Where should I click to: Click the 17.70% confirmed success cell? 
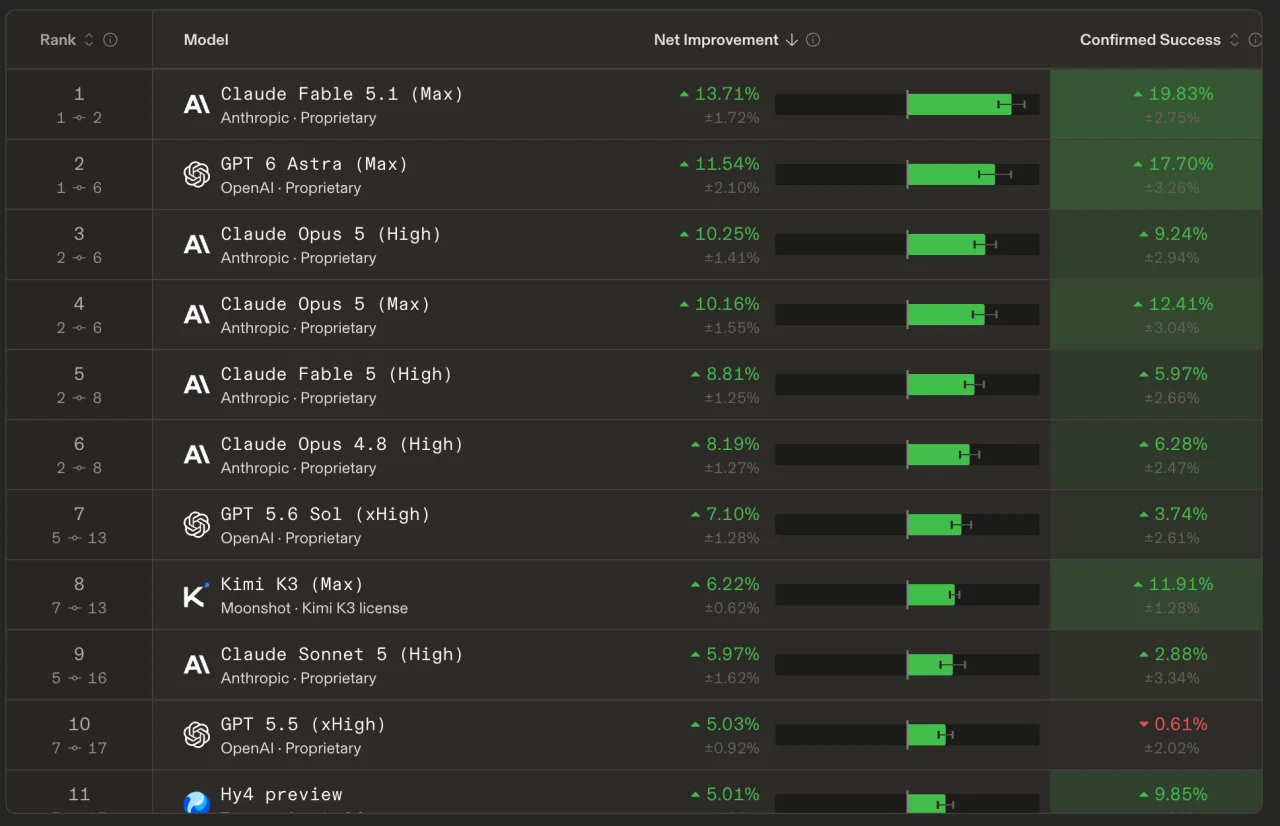click(x=1156, y=174)
